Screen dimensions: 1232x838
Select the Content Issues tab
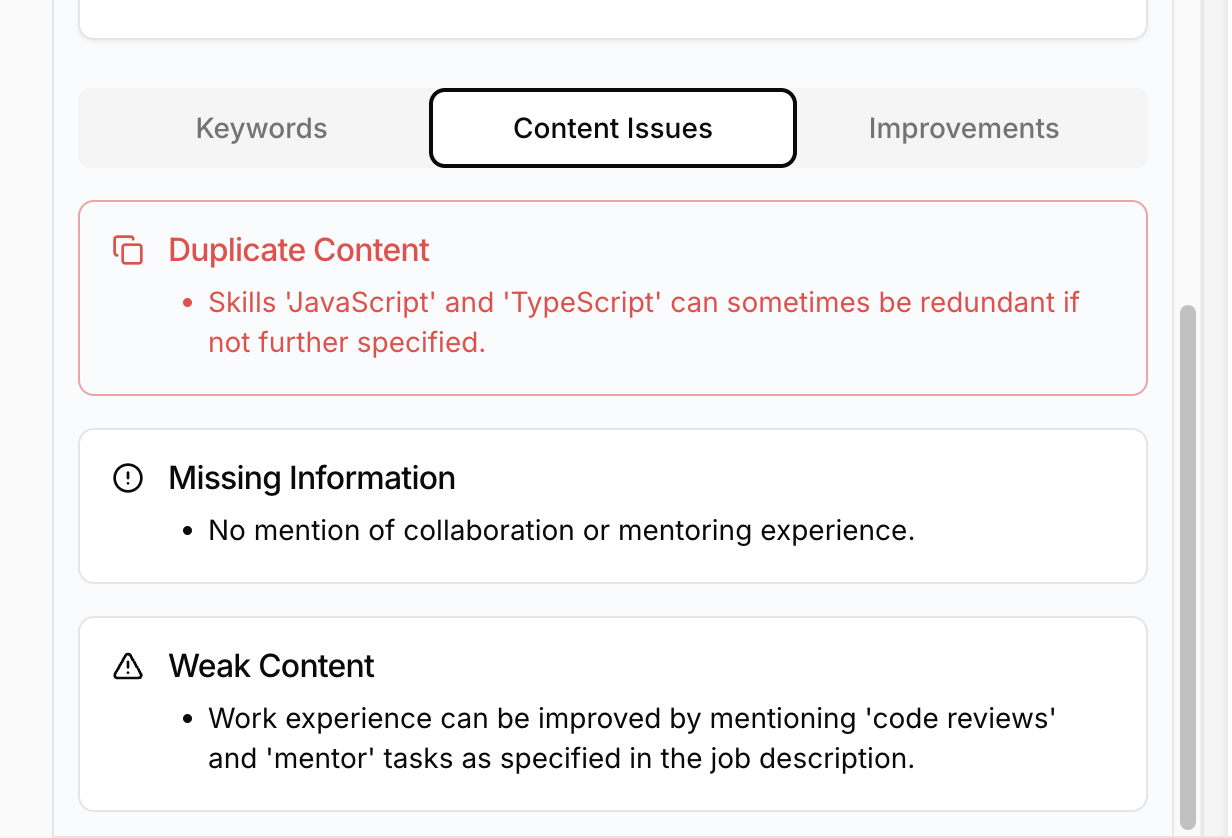pyautogui.click(x=613, y=129)
